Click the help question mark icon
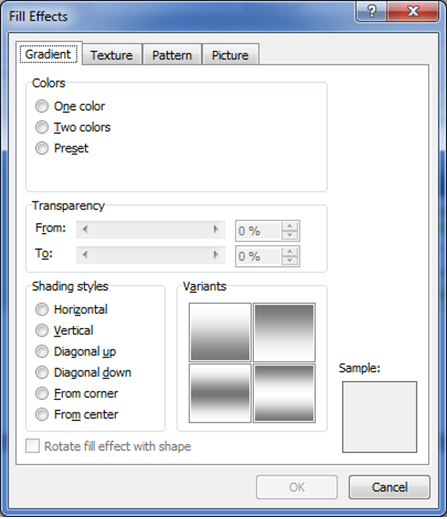The image size is (447, 519). point(371,12)
